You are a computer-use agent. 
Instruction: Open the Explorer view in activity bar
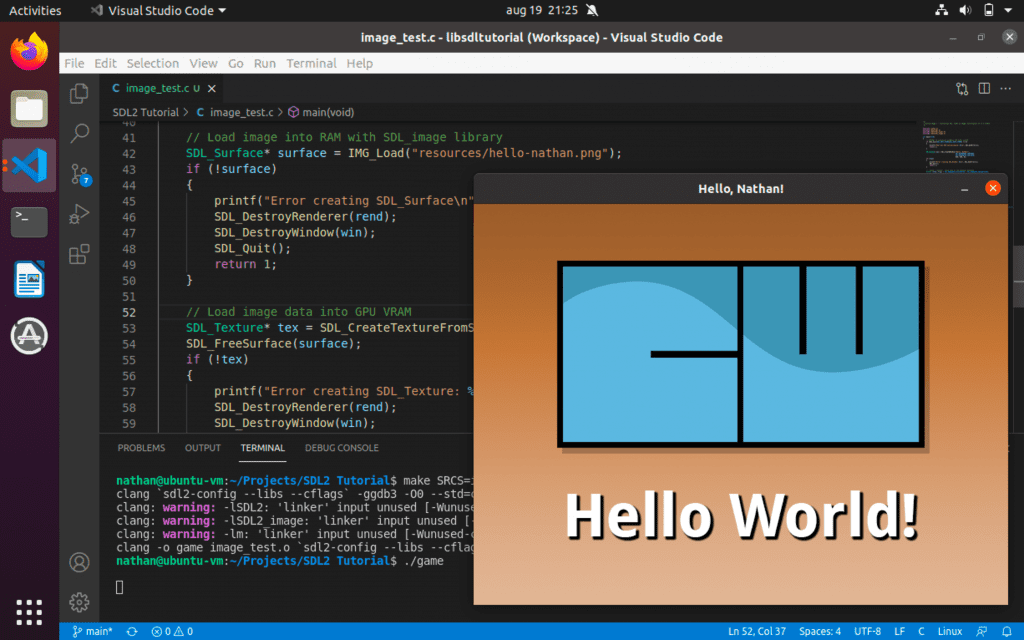coord(79,94)
